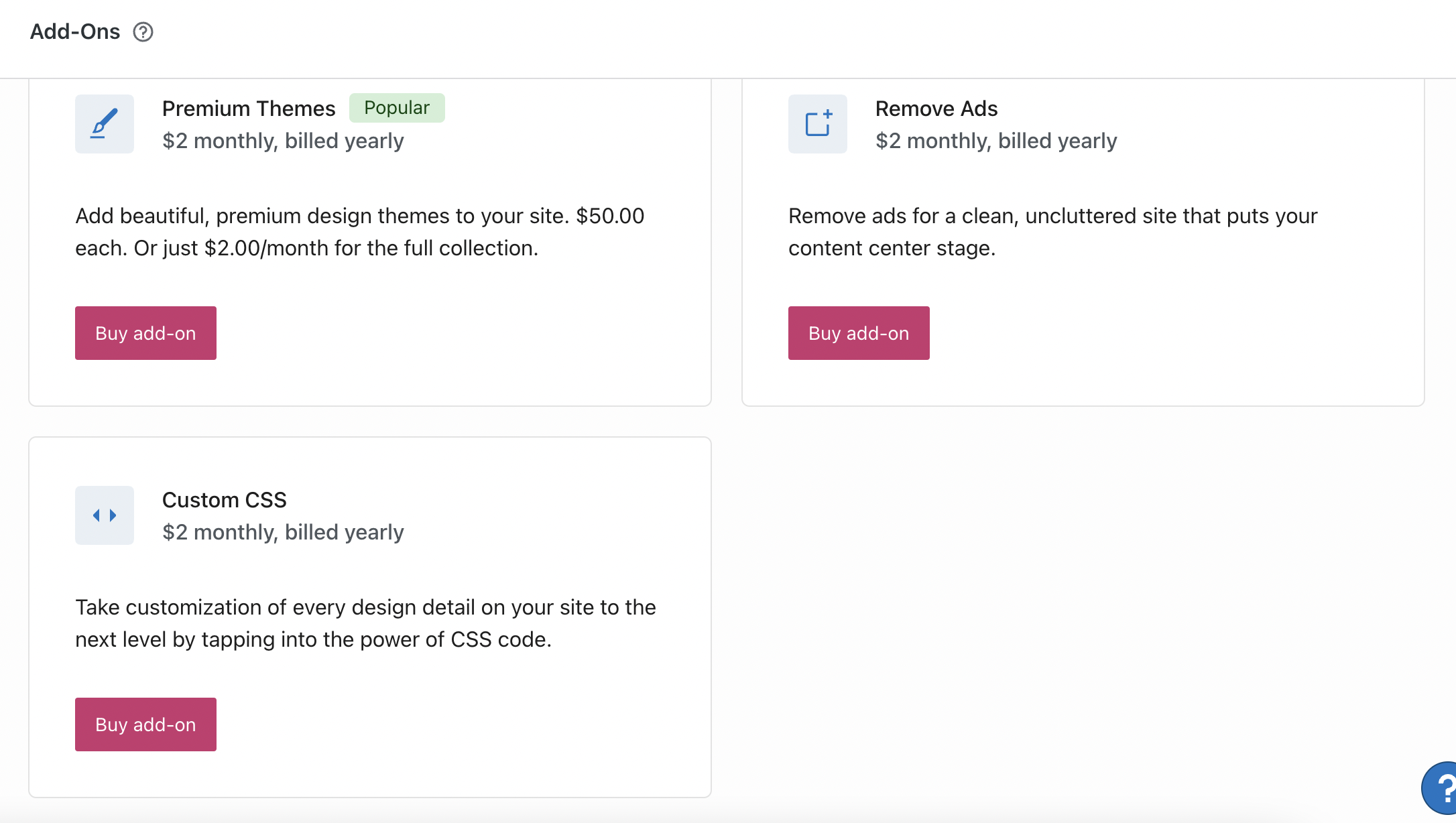The width and height of the screenshot is (1456, 823).
Task: Click Custom CSS billing price line
Action: click(x=283, y=532)
